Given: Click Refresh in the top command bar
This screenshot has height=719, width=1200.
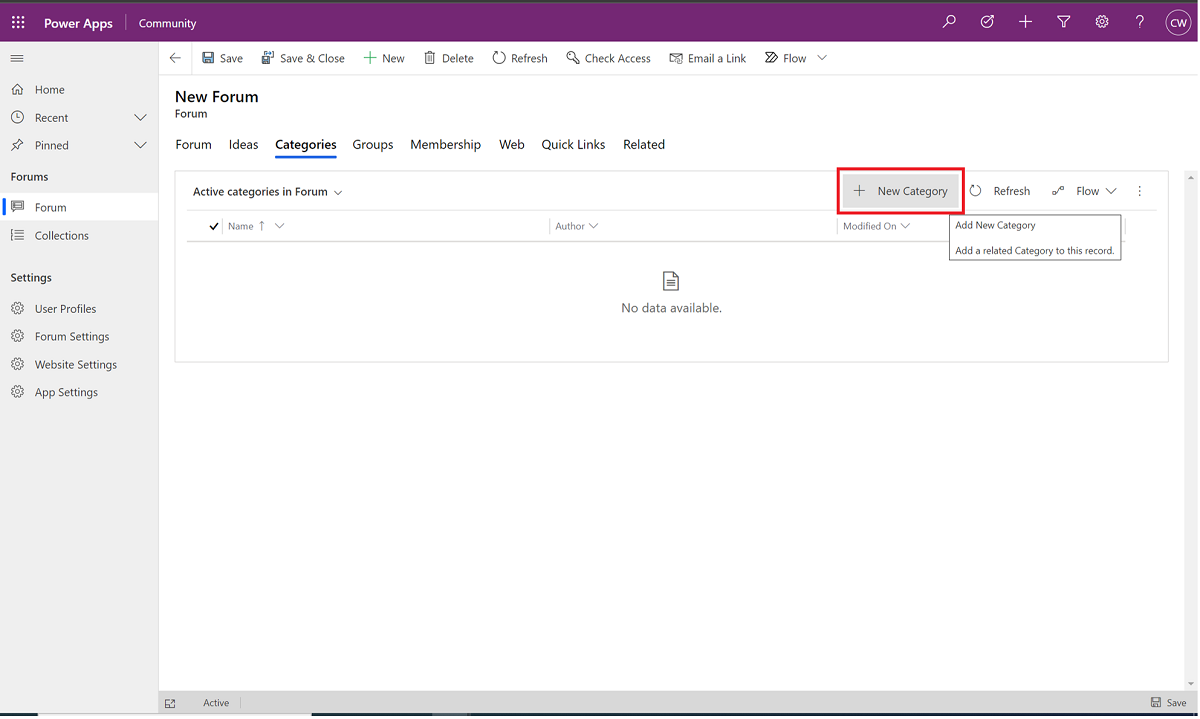Looking at the screenshot, I should (x=520, y=58).
